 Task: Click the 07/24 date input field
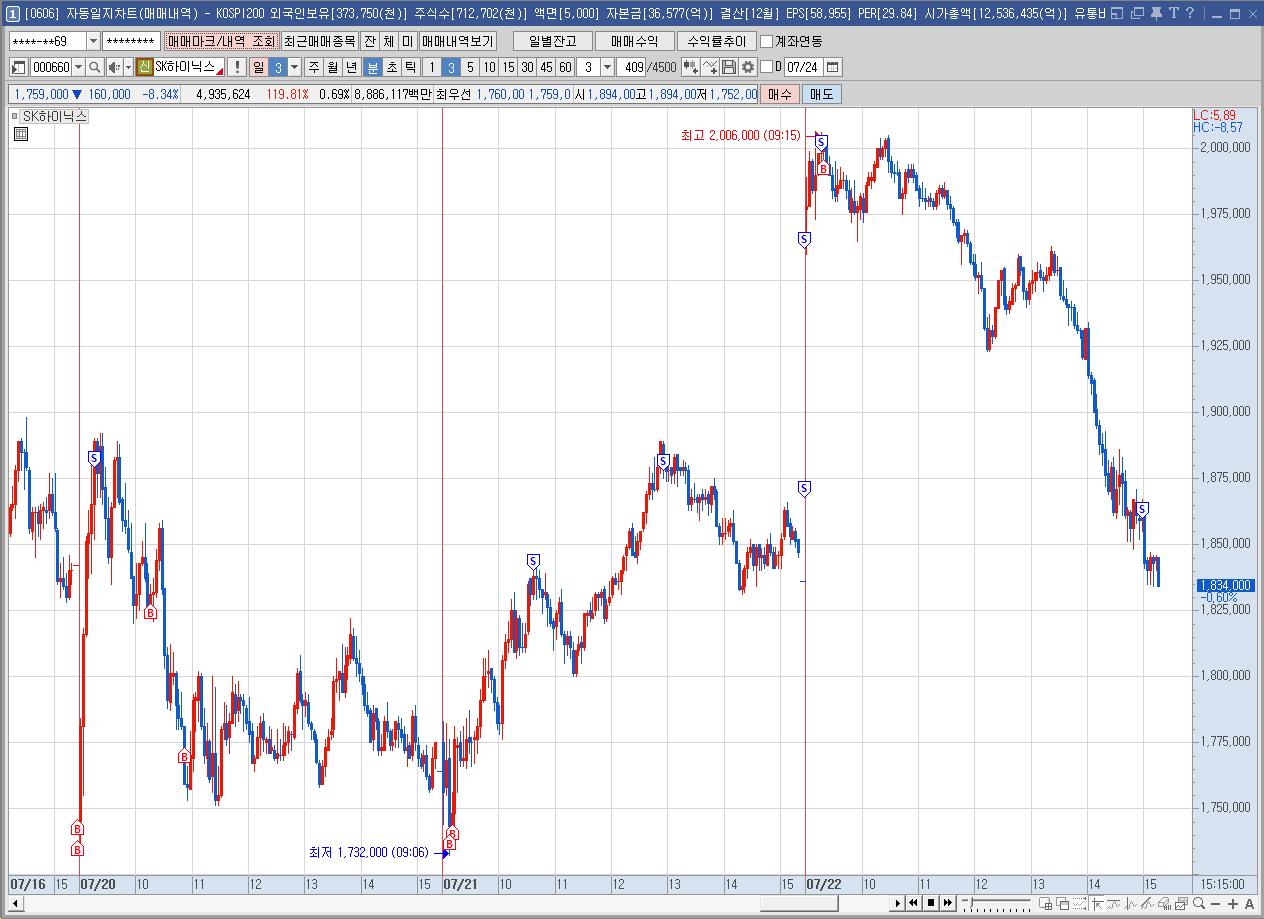803,67
